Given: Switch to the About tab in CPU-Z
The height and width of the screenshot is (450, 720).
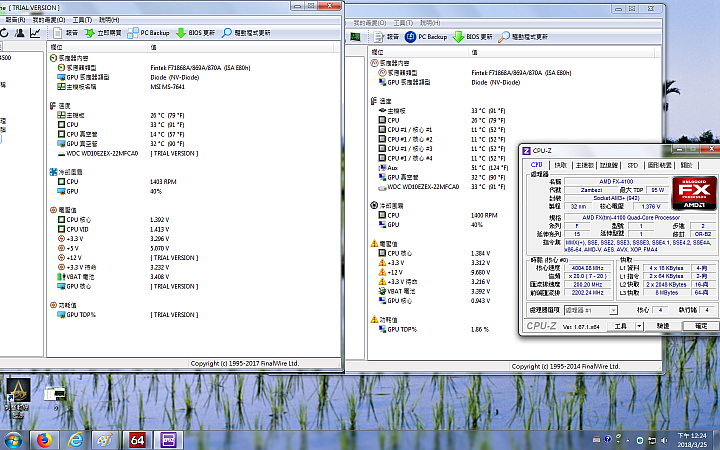Looking at the screenshot, I should click(686, 165).
